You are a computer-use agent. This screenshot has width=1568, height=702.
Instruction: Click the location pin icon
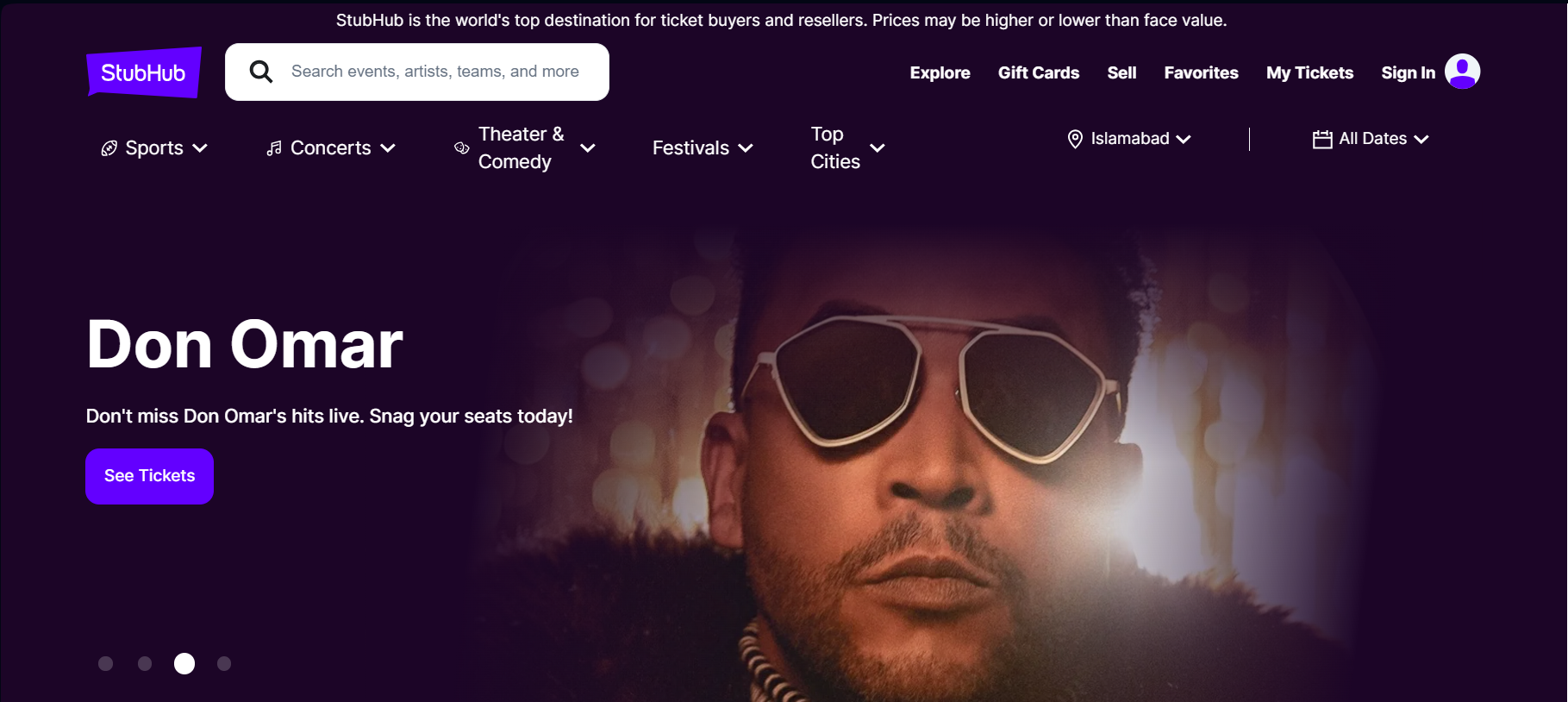tap(1075, 139)
